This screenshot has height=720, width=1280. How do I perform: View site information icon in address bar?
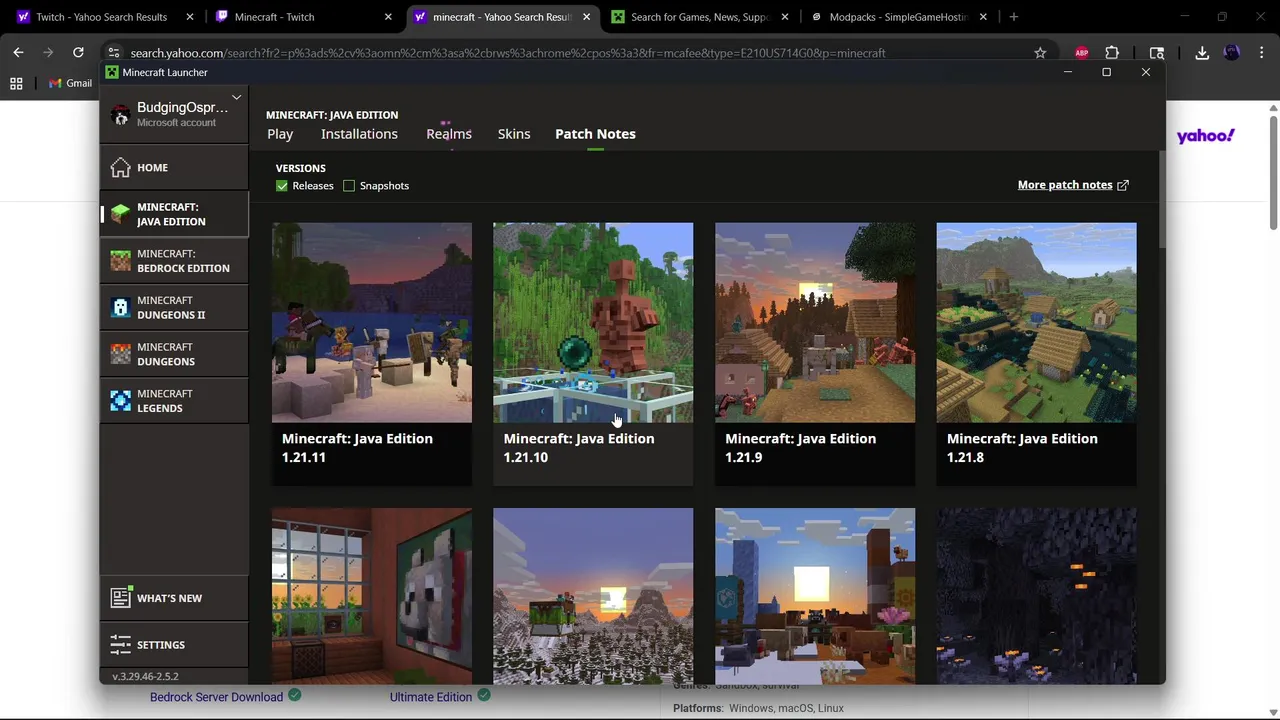coord(113,53)
